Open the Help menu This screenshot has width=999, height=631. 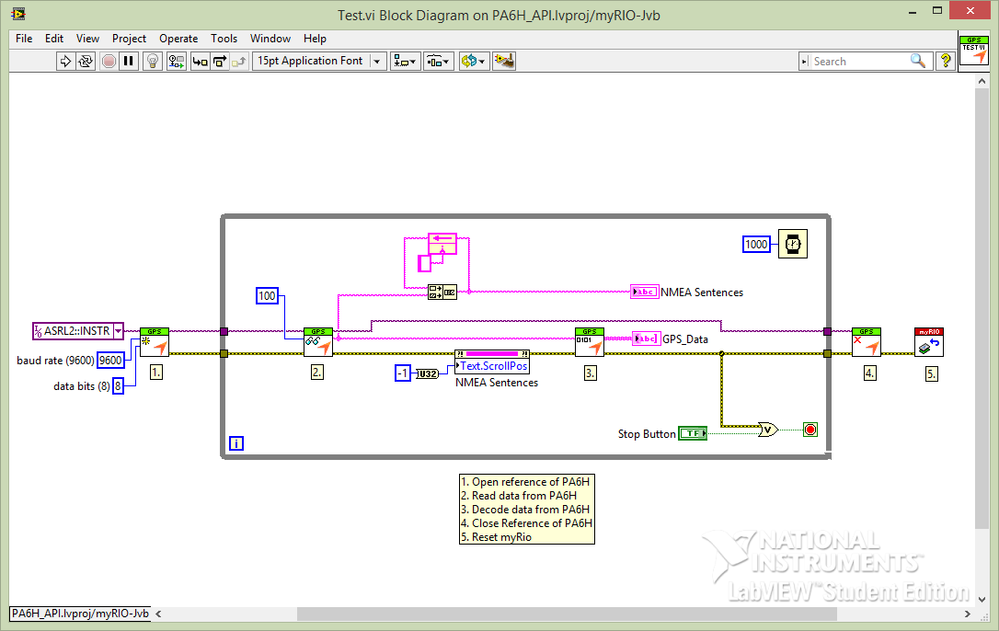[x=315, y=39]
